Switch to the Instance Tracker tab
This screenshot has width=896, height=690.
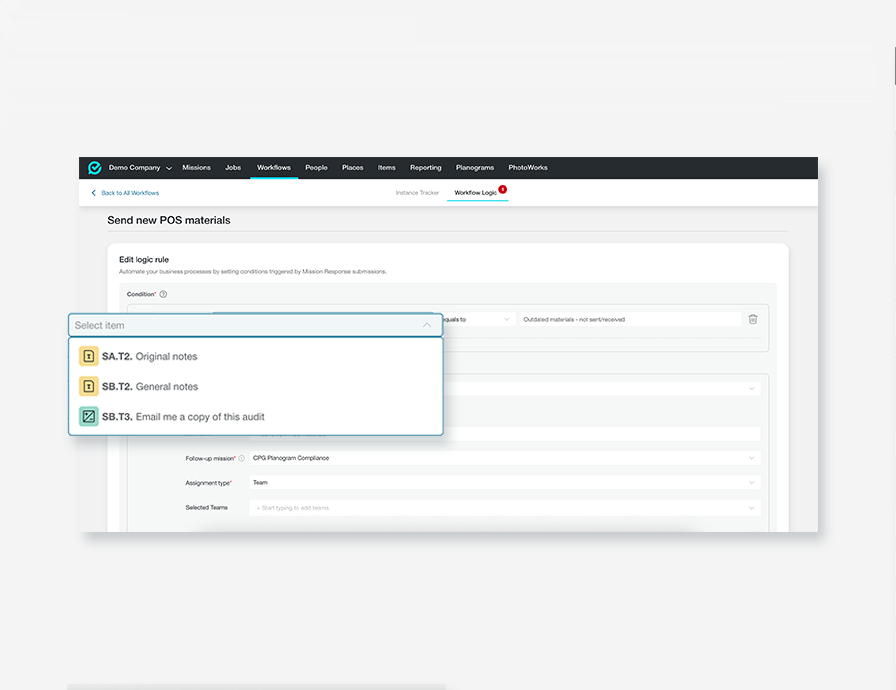click(417, 192)
